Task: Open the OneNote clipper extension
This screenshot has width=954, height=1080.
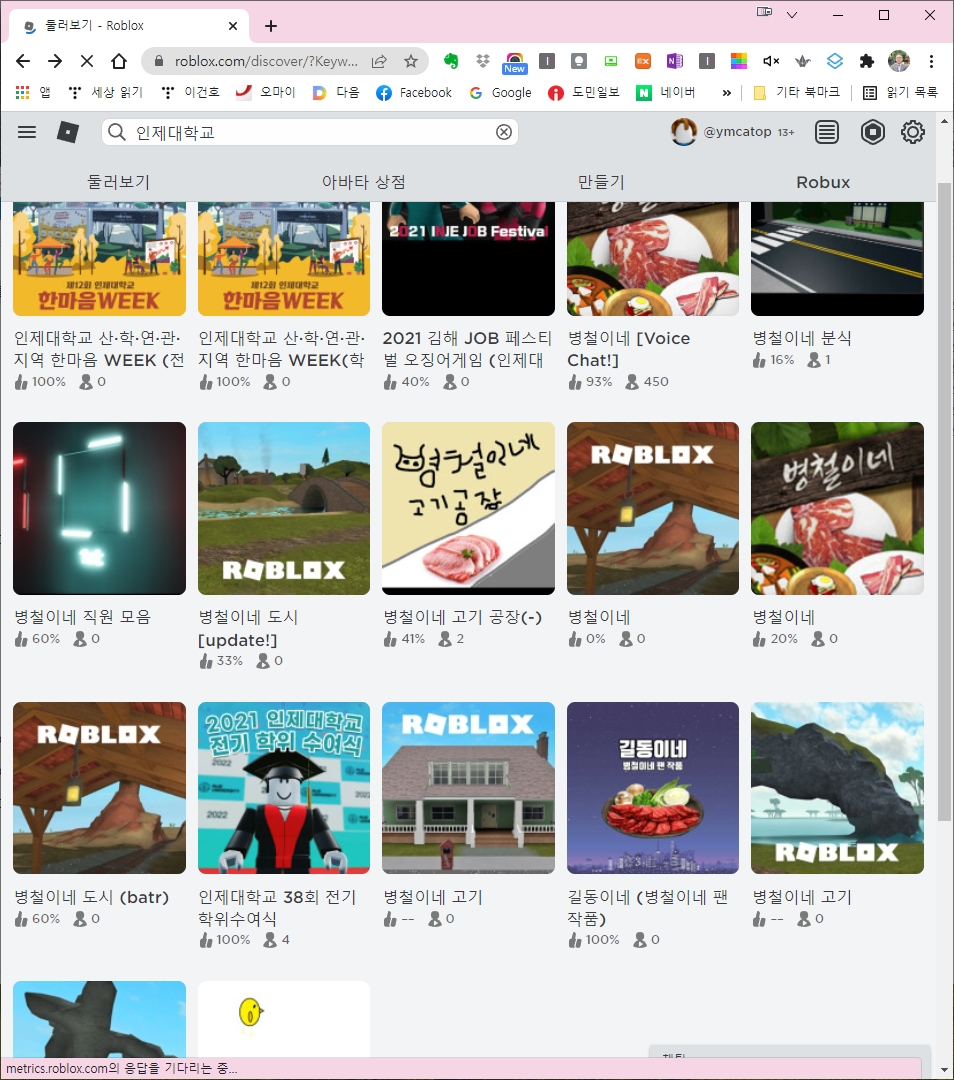Action: tap(675, 61)
